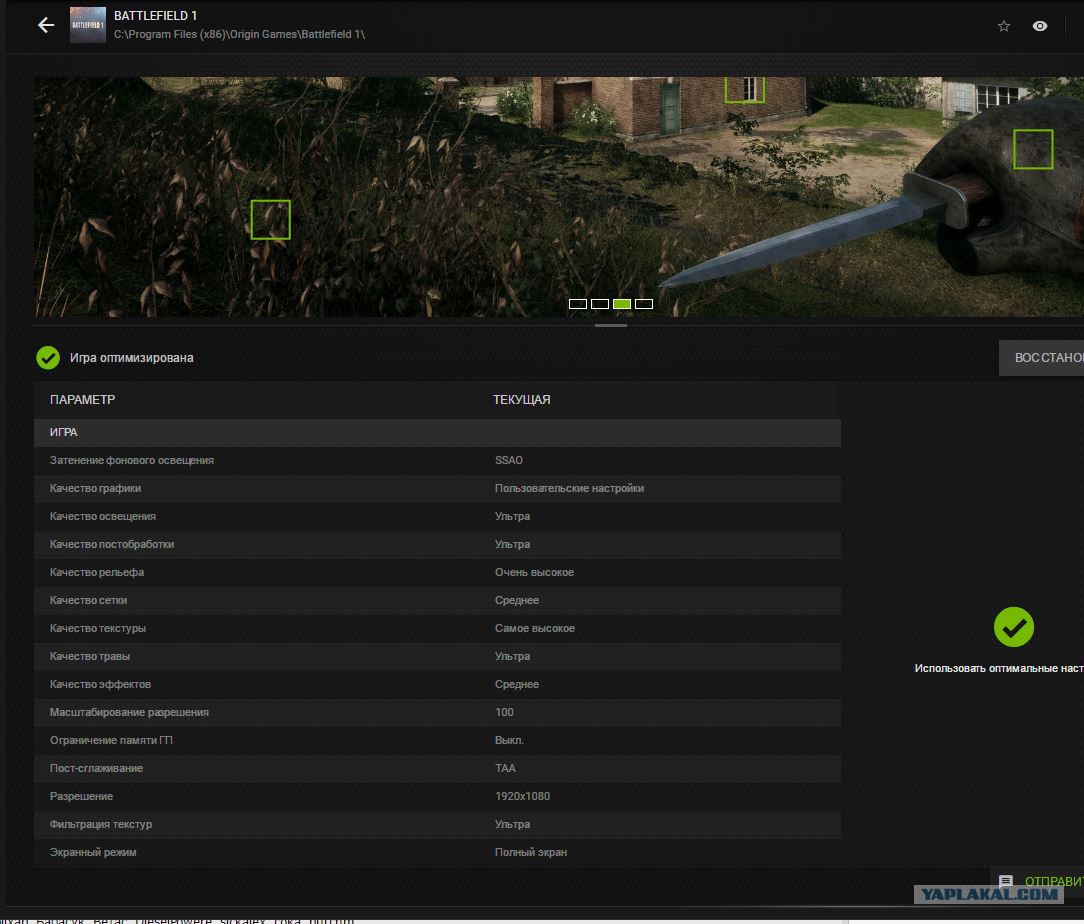Select the 'Пост-сглаживание' row
Viewport: 1084px width, 924px height.
click(438, 769)
